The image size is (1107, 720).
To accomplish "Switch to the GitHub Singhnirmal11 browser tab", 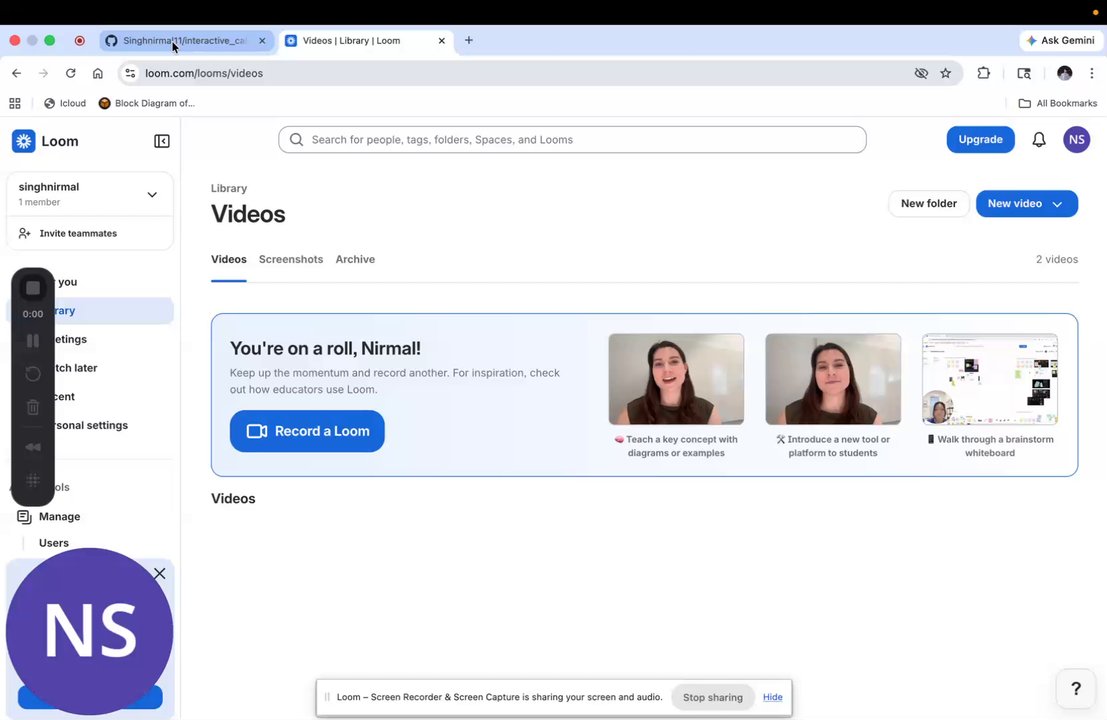I will pos(185,41).
